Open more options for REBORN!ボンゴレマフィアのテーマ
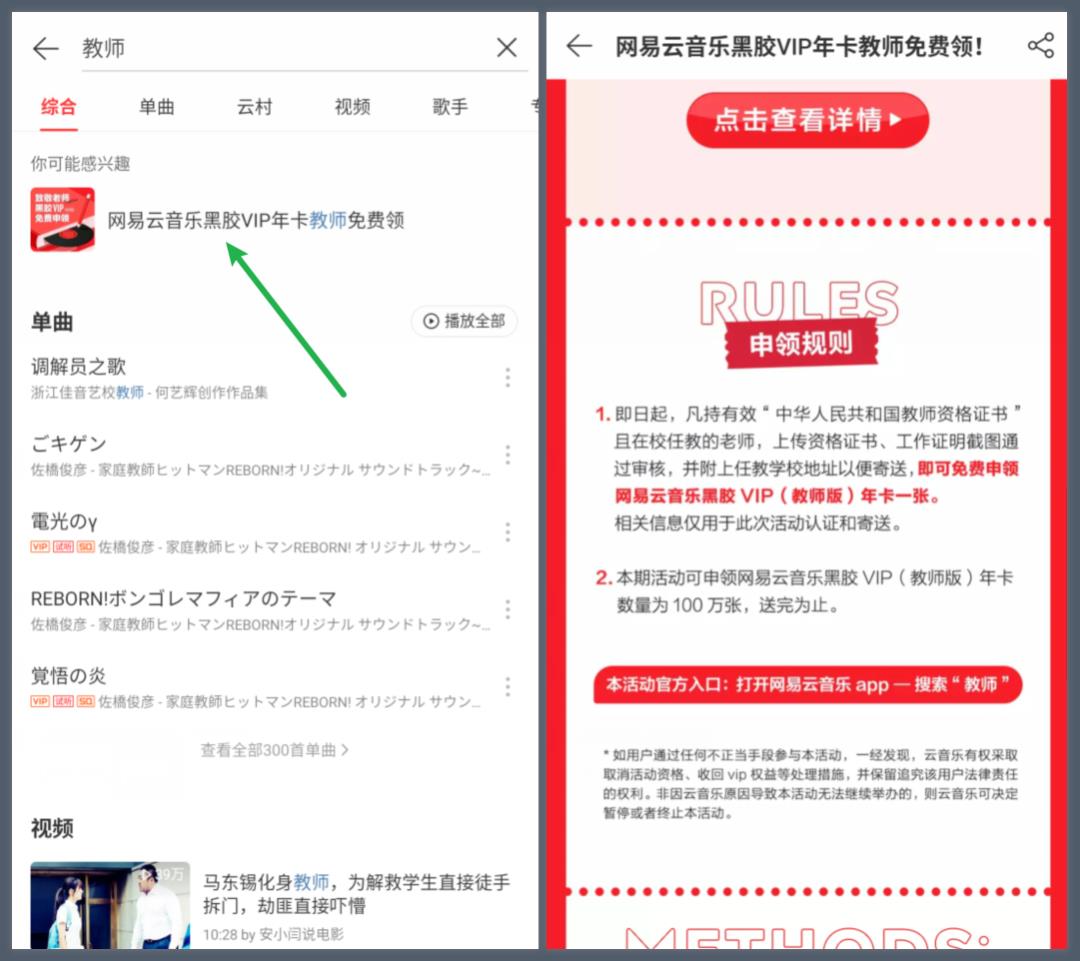This screenshot has width=1080, height=961. click(x=507, y=609)
